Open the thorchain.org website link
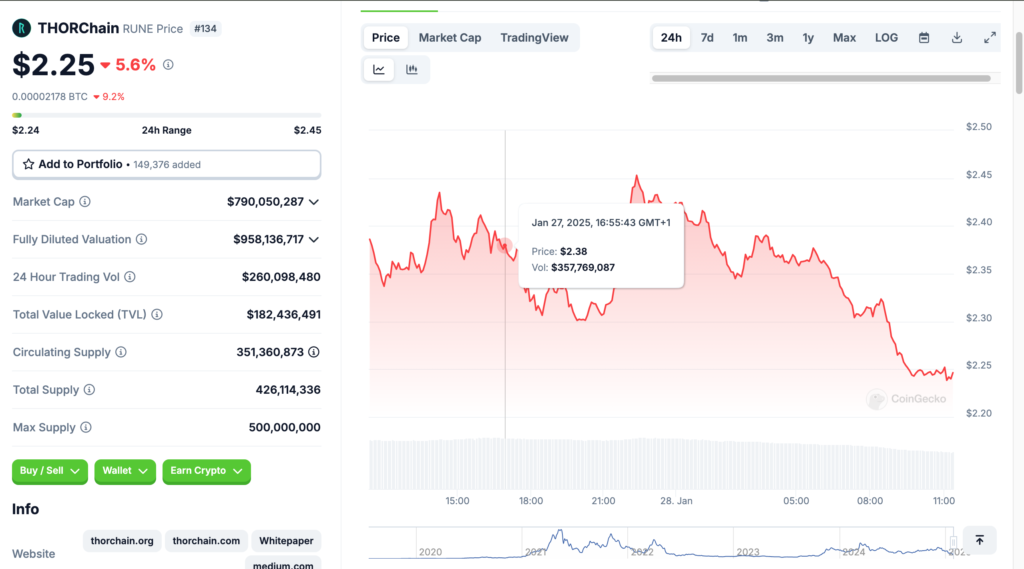The width and height of the screenshot is (1024, 569). [122, 541]
